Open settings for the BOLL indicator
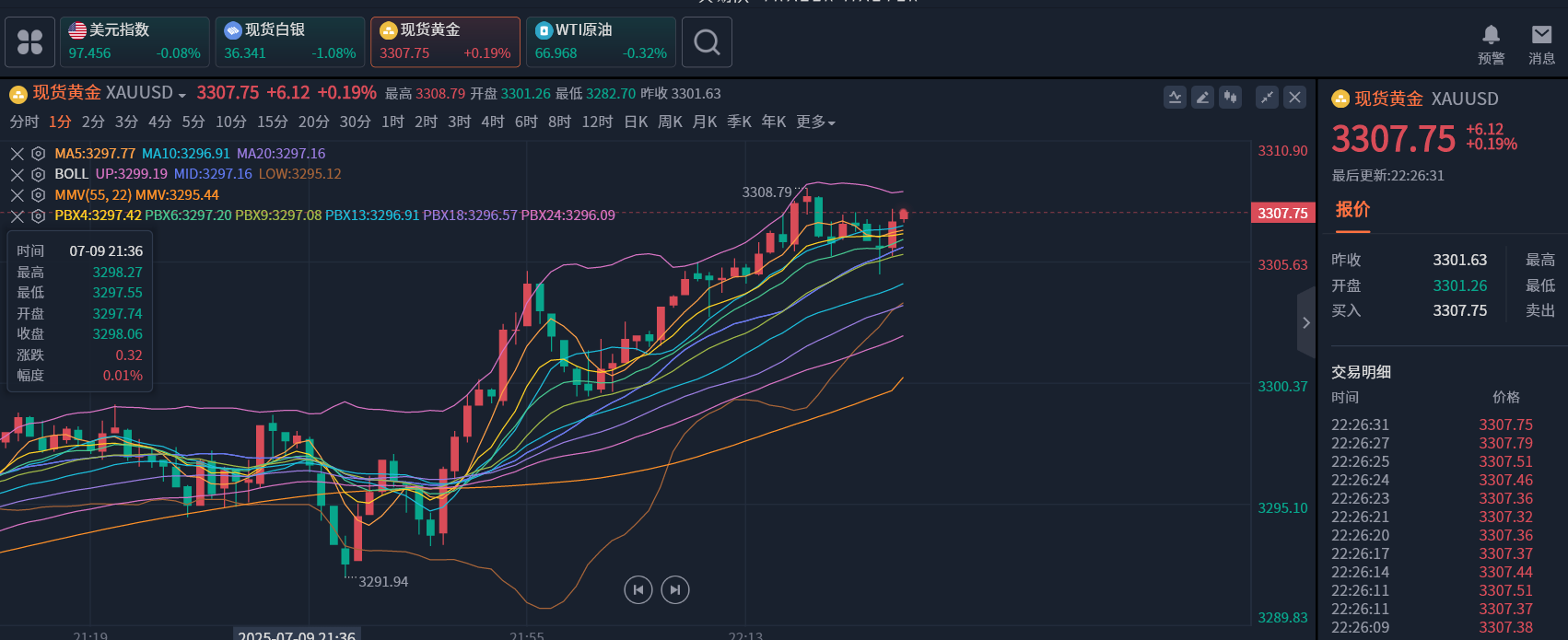 [x=39, y=174]
